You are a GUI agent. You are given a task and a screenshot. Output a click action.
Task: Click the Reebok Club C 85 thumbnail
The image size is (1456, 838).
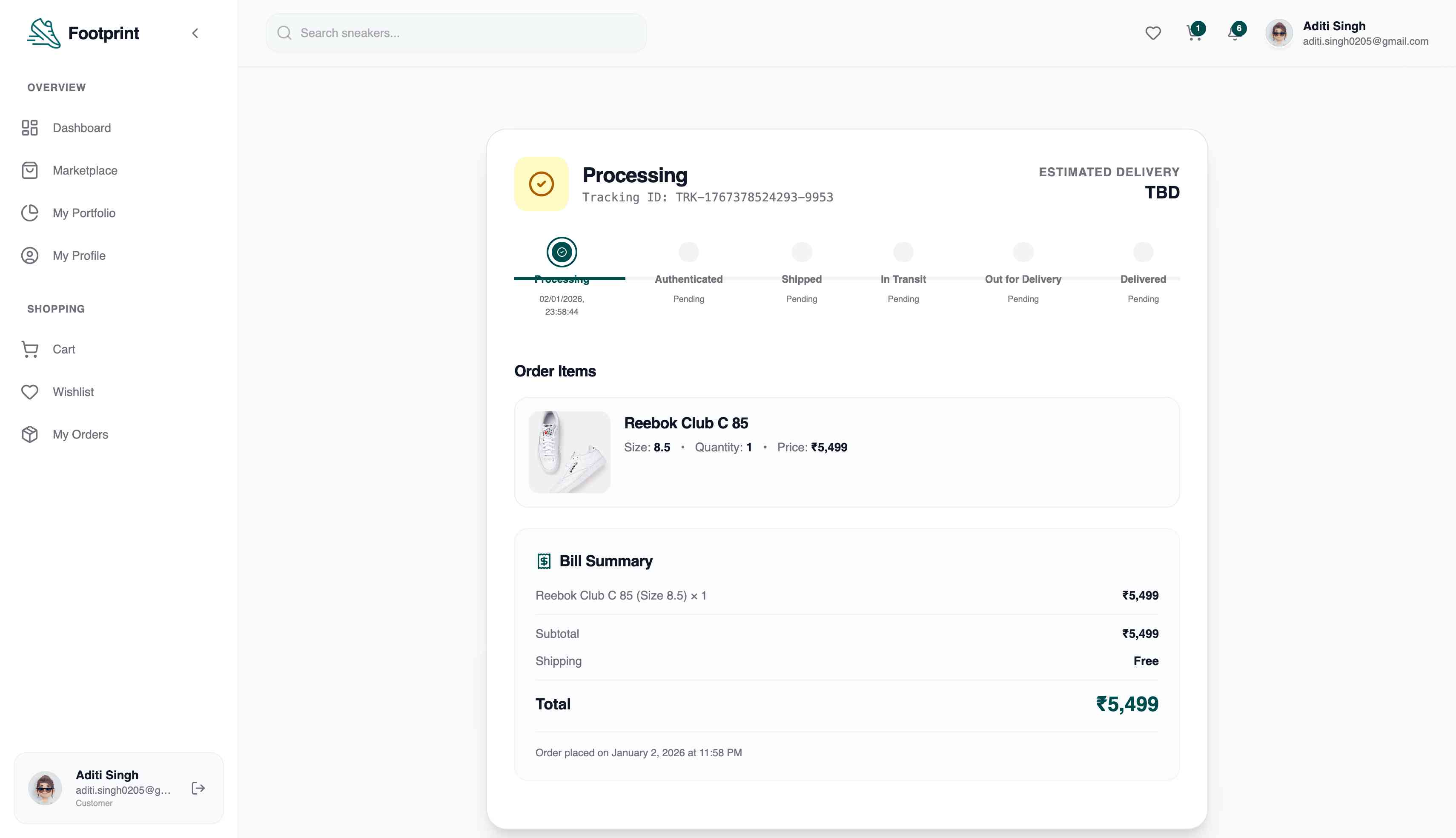point(569,452)
